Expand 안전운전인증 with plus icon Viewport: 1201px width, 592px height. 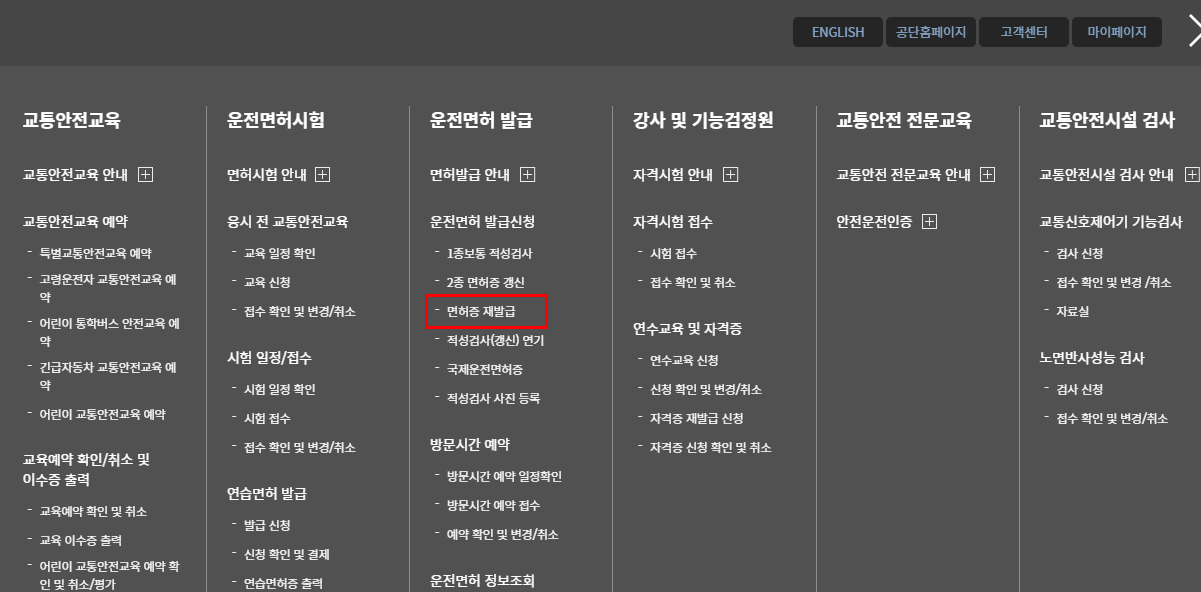point(929,222)
